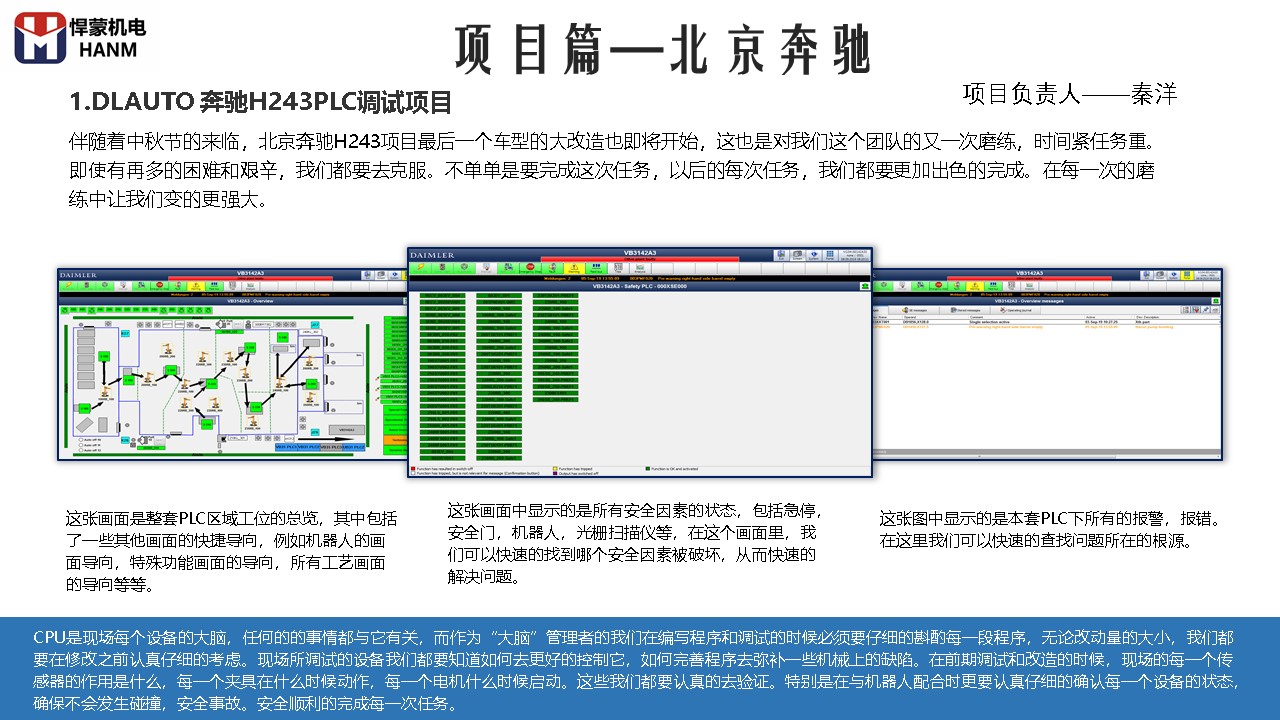Click Tree icon in Safety PLC screenshot toolbar
Image resolution: width=1280 pixels, height=720 pixels.
[x=618, y=268]
